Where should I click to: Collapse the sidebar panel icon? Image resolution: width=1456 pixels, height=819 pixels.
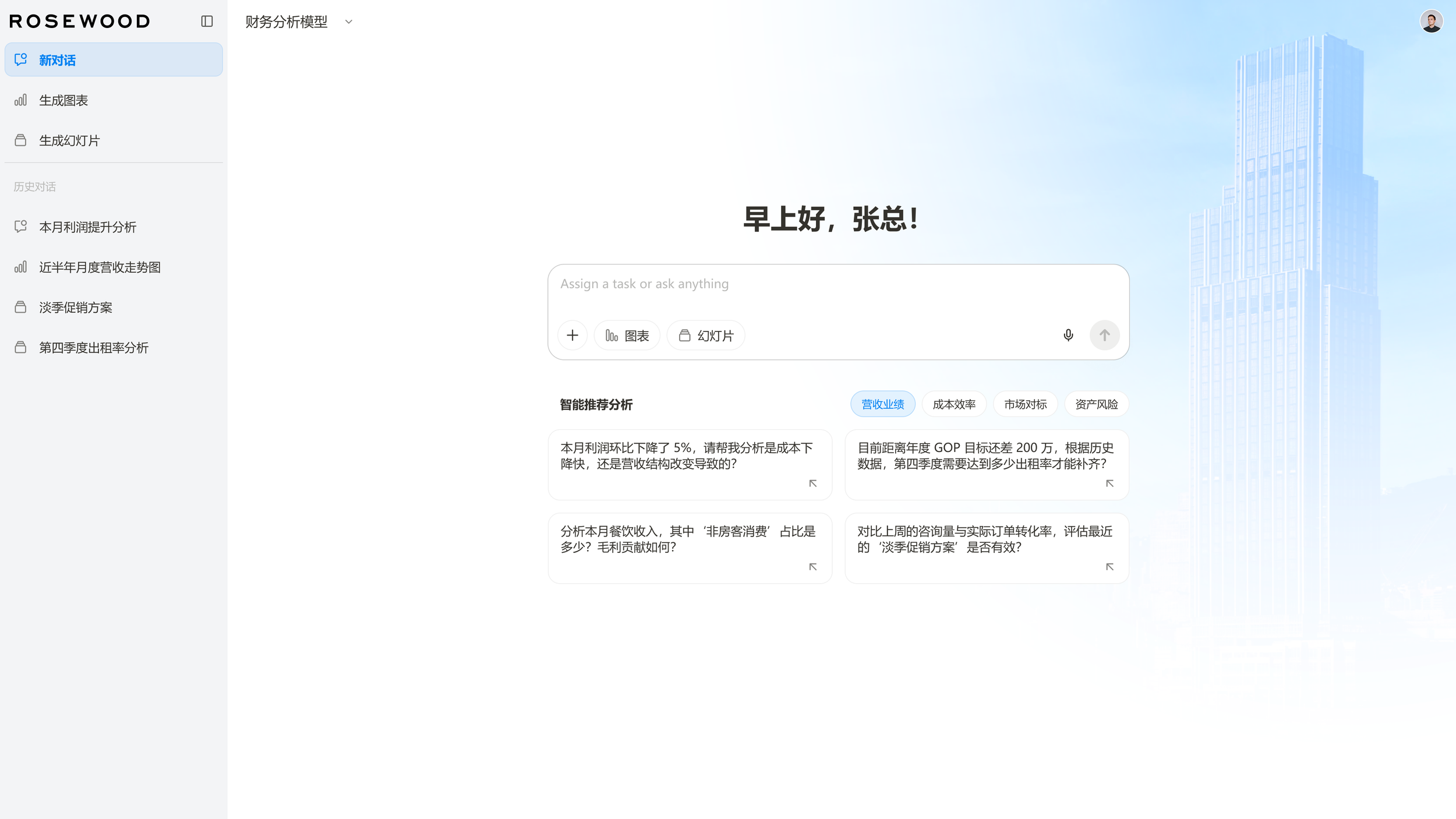click(207, 22)
